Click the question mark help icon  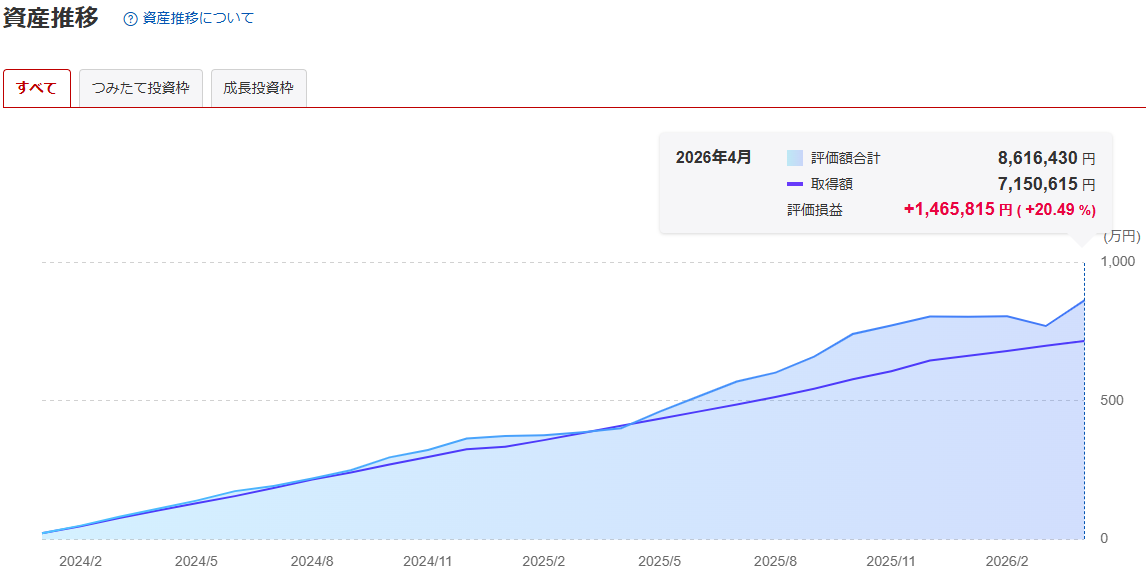(x=130, y=19)
